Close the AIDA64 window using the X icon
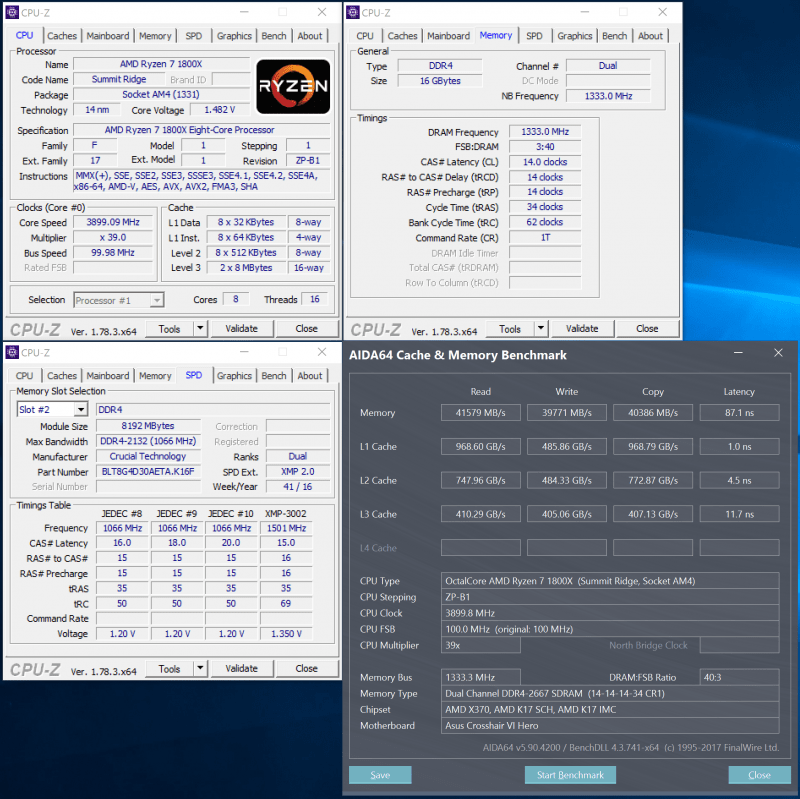The height and width of the screenshot is (799, 800). coord(778,353)
